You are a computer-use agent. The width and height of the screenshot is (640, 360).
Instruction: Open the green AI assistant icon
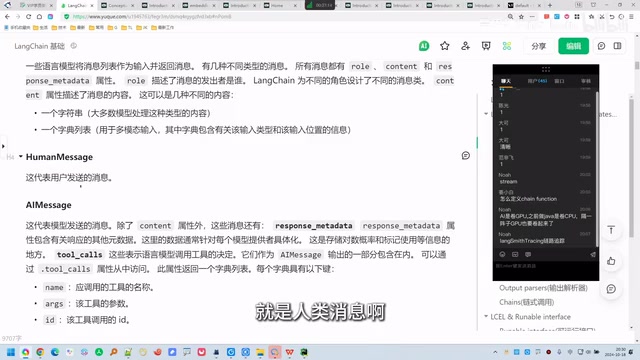[x=424, y=46]
